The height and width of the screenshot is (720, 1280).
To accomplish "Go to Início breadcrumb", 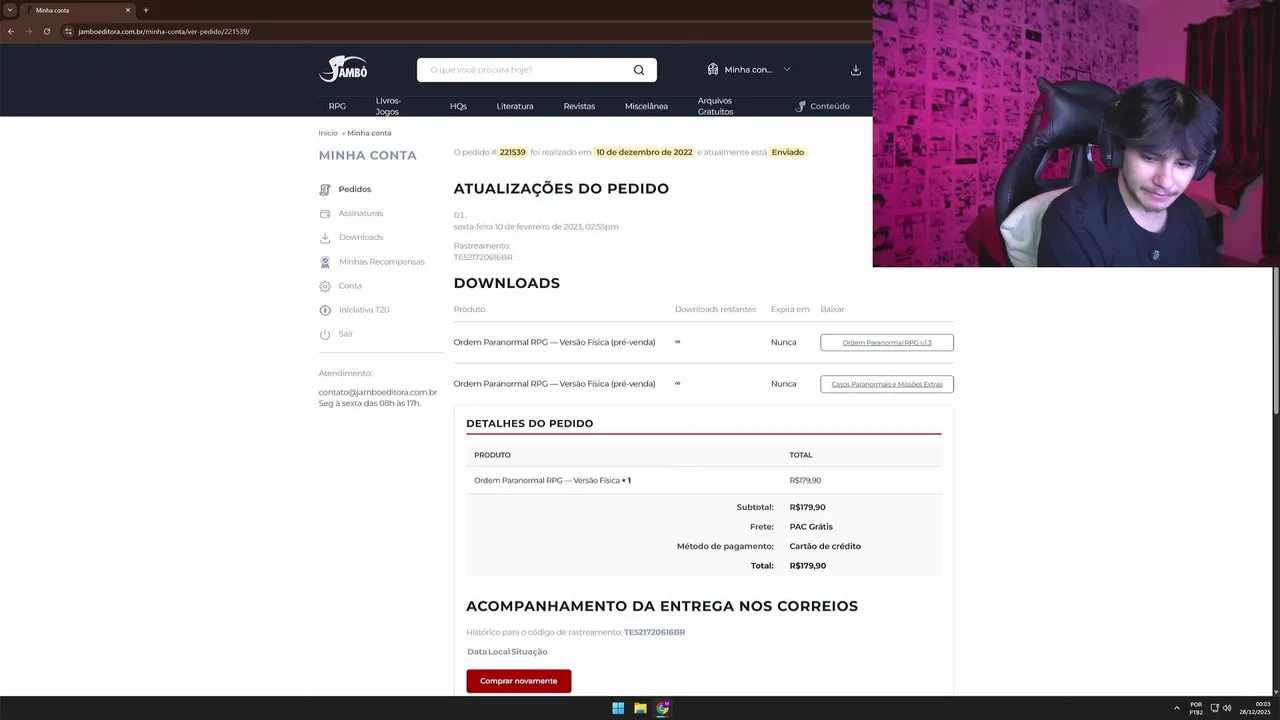I will click(328, 133).
